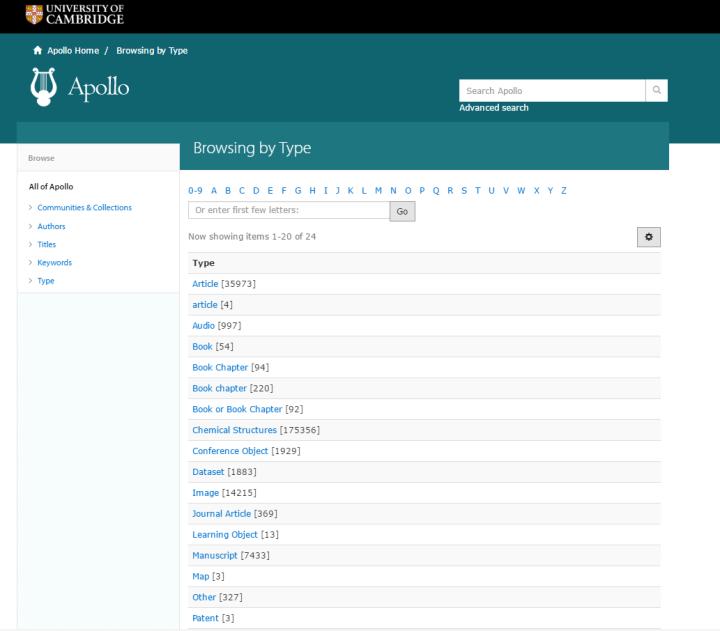Expand the Keywords browse option

tap(54, 263)
